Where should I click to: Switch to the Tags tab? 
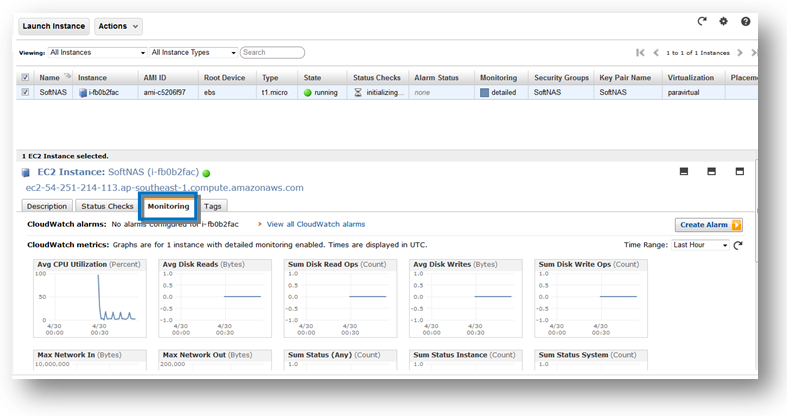point(213,206)
